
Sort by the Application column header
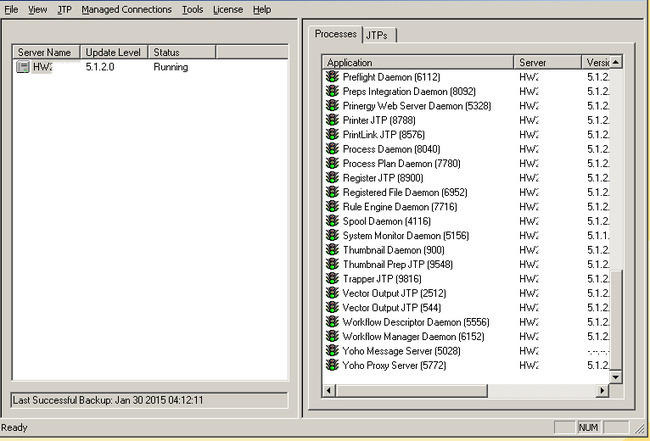(x=418, y=62)
